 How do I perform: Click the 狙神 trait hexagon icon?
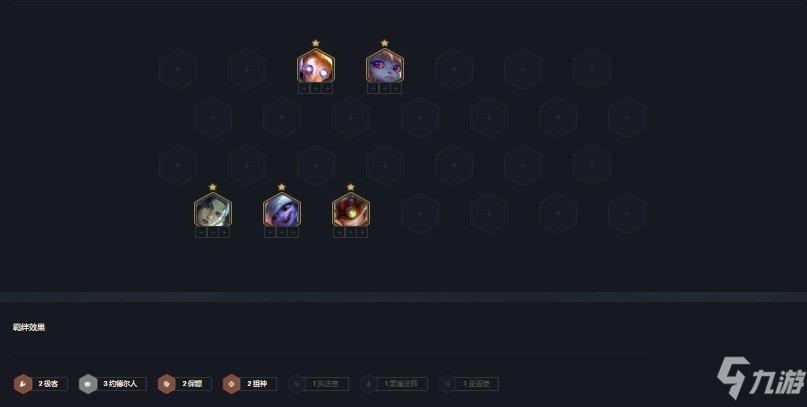click(232, 384)
